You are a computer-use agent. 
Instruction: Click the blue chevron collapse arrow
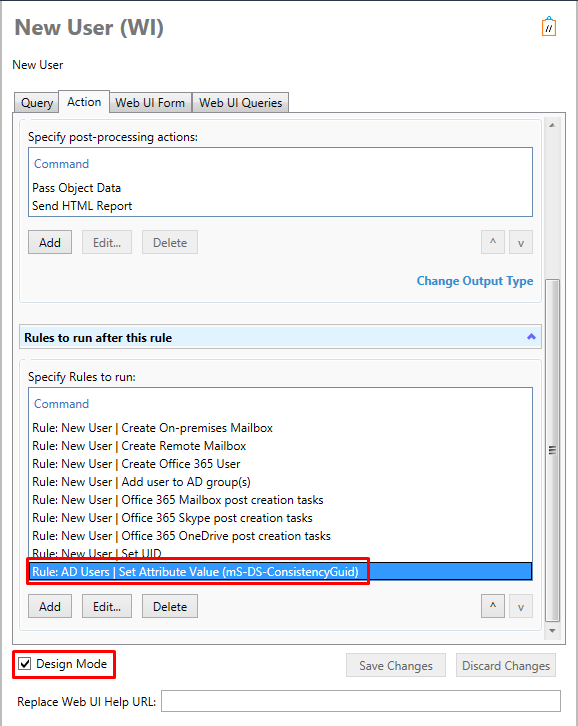pyautogui.click(x=531, y=337)
